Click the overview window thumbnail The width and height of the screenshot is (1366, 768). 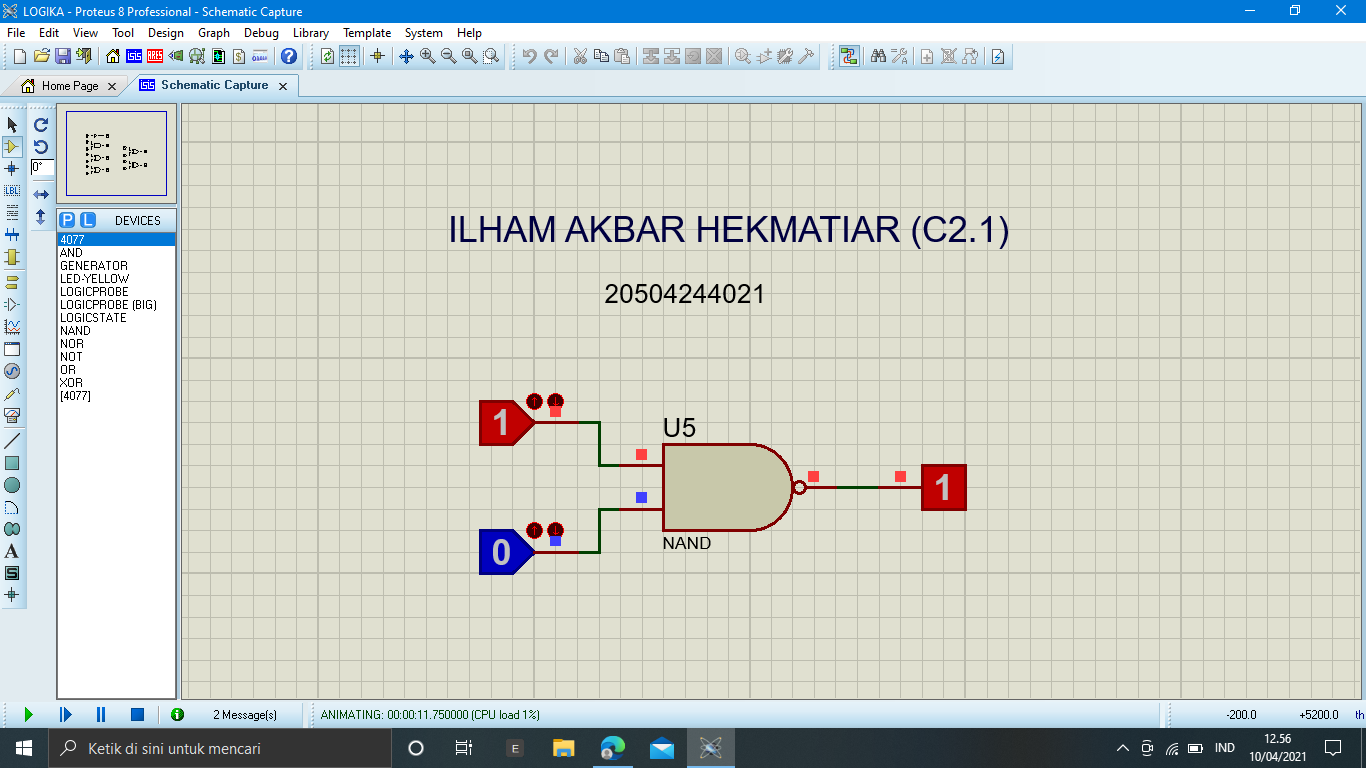(117, 153)
